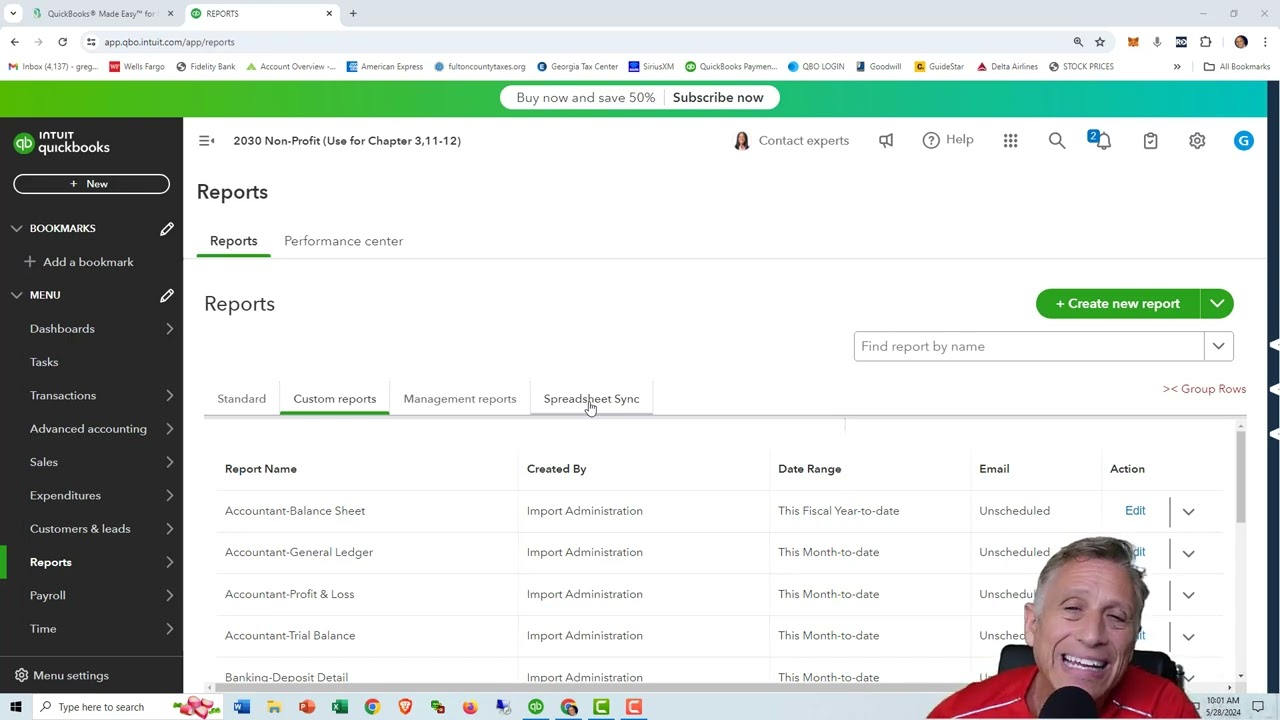Click the Subscribe now button

[x=718, y=98]
